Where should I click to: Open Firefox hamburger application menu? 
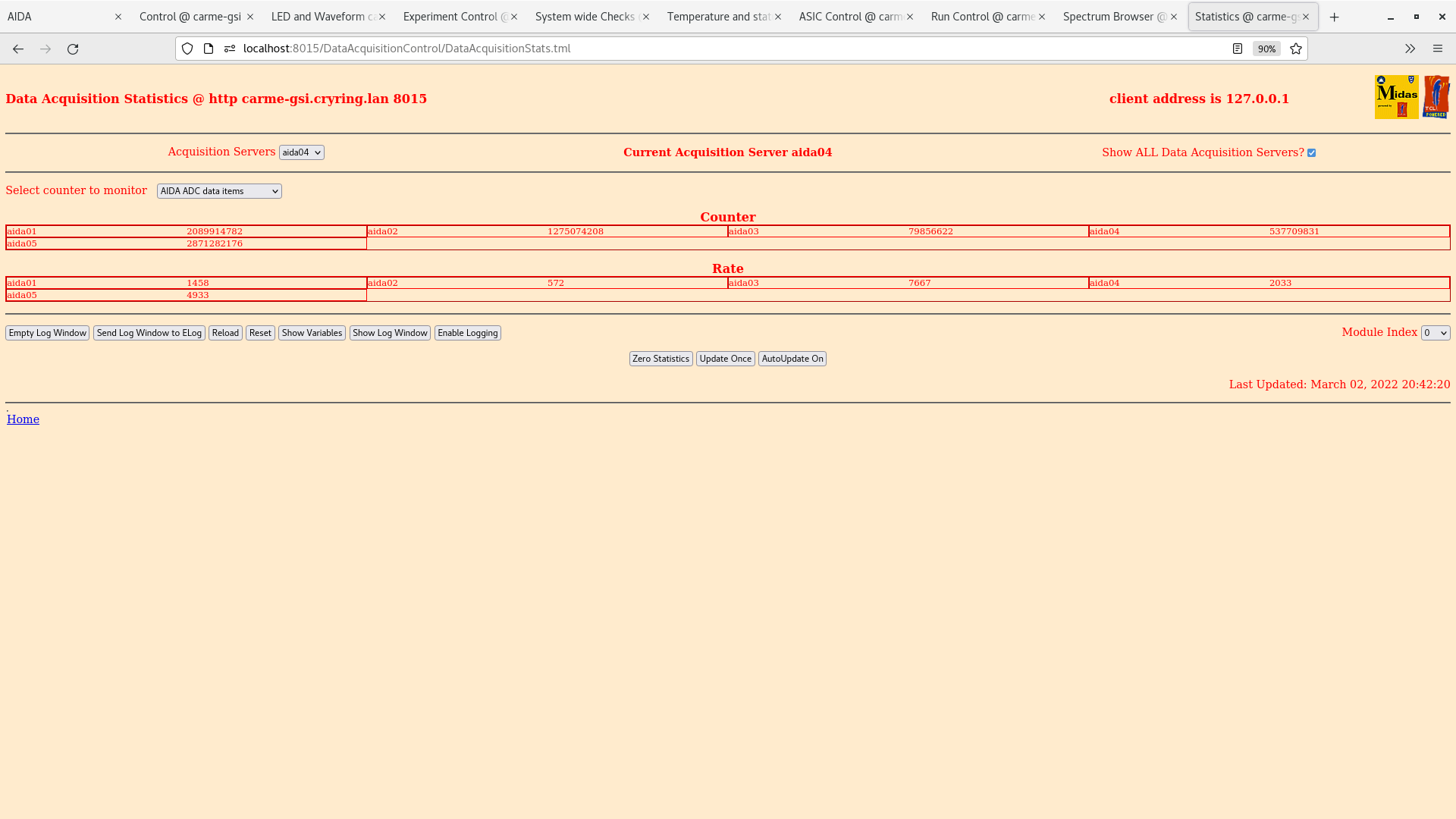(x=1438, y=49)
